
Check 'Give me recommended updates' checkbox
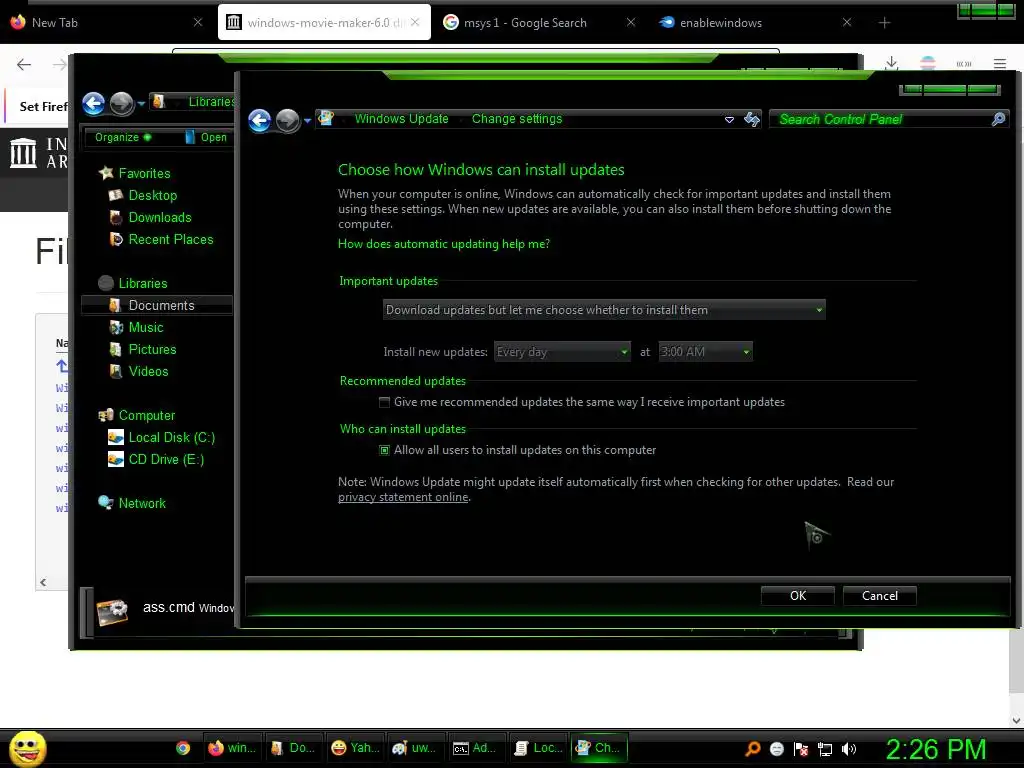coord(385,402)
